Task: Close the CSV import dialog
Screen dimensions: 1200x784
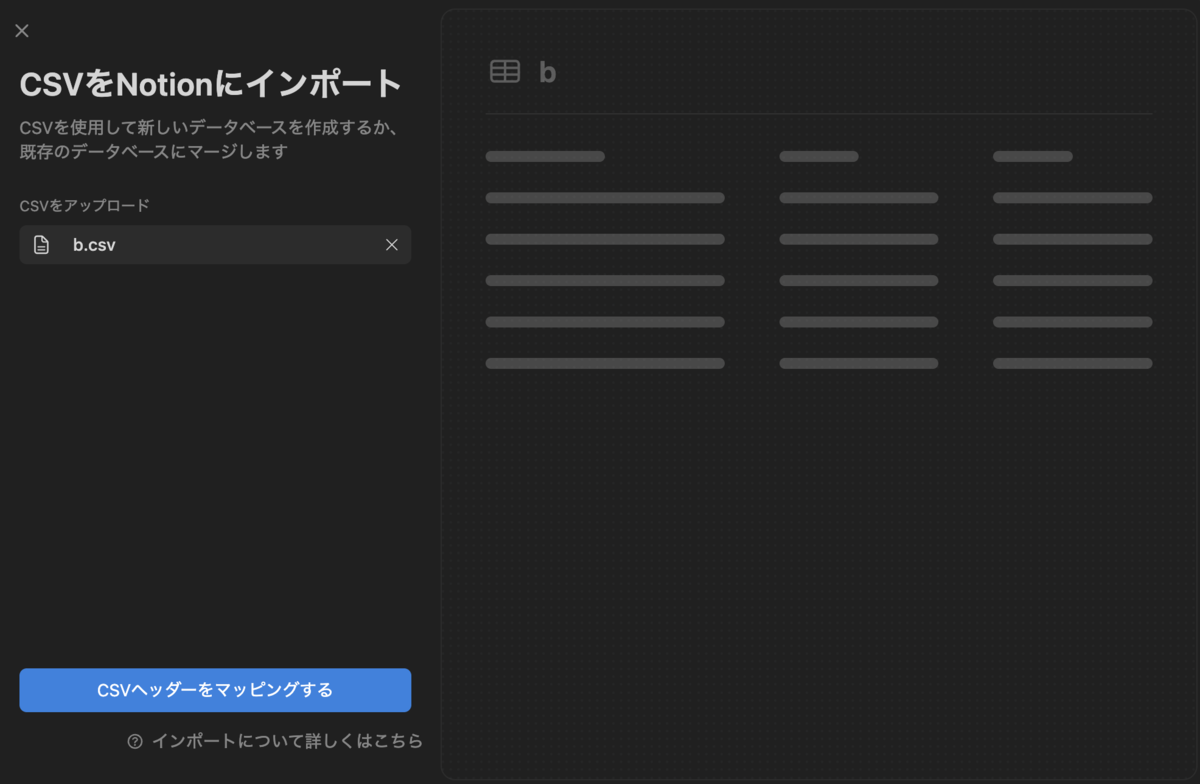Action: pos(22,31)
